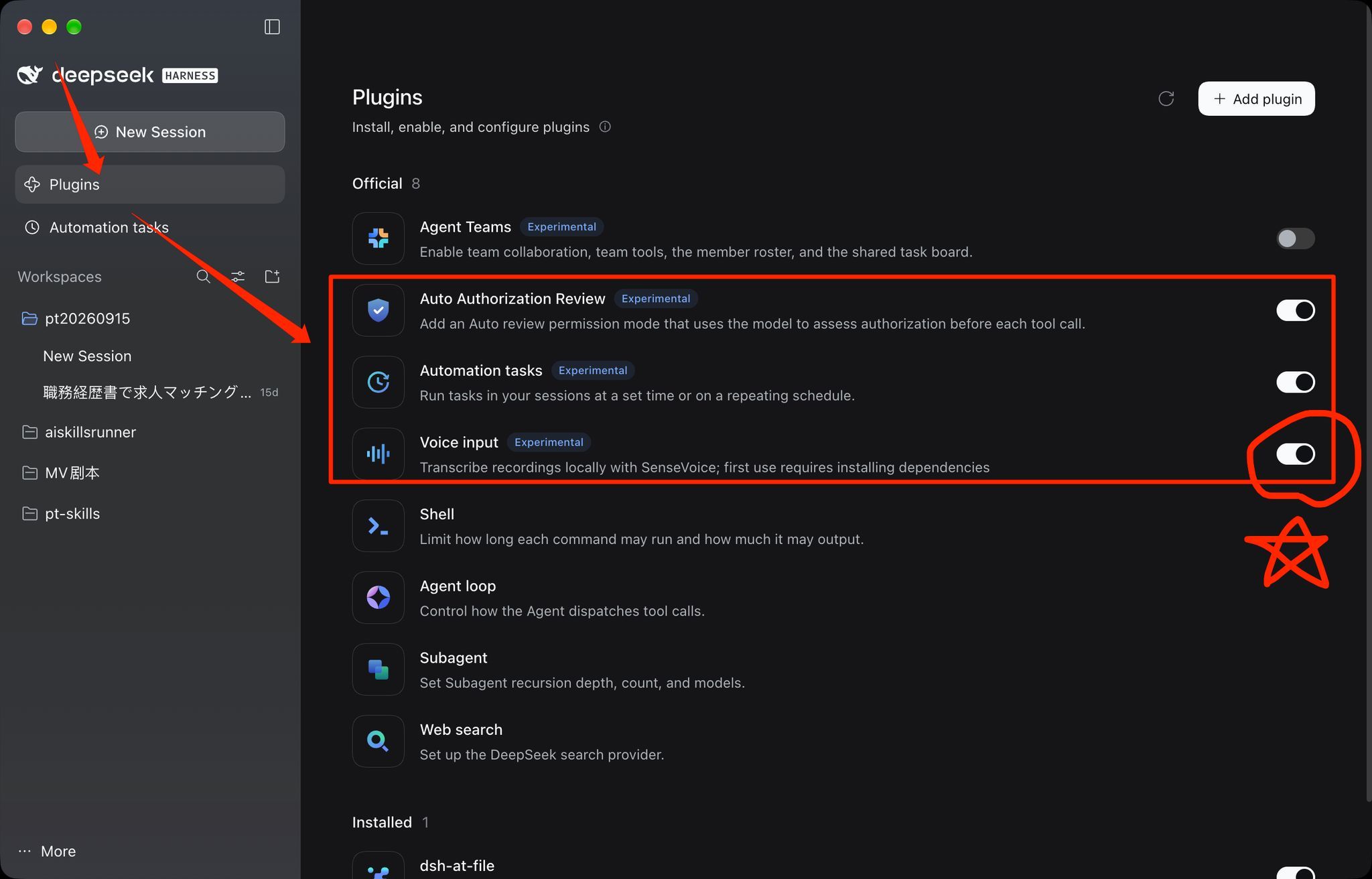Click the refresh plugins icon
This screenshot has width=1372, height=879.
pyautogui.click(x=1166, y=98)
